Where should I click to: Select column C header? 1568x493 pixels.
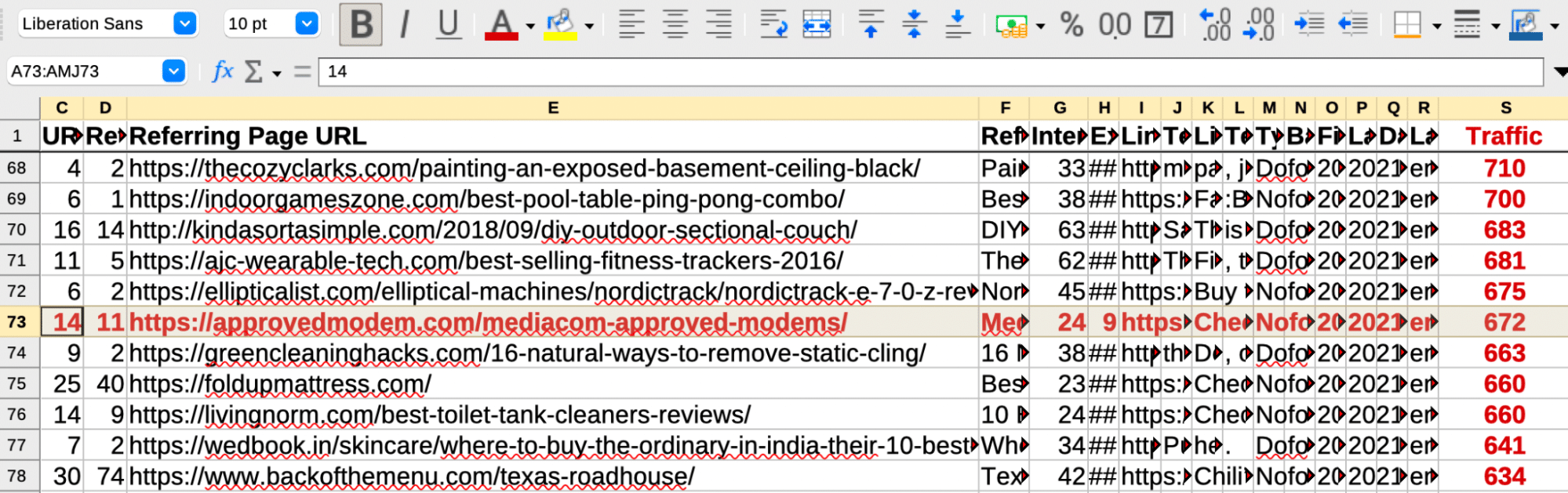[x=62, y=108]
